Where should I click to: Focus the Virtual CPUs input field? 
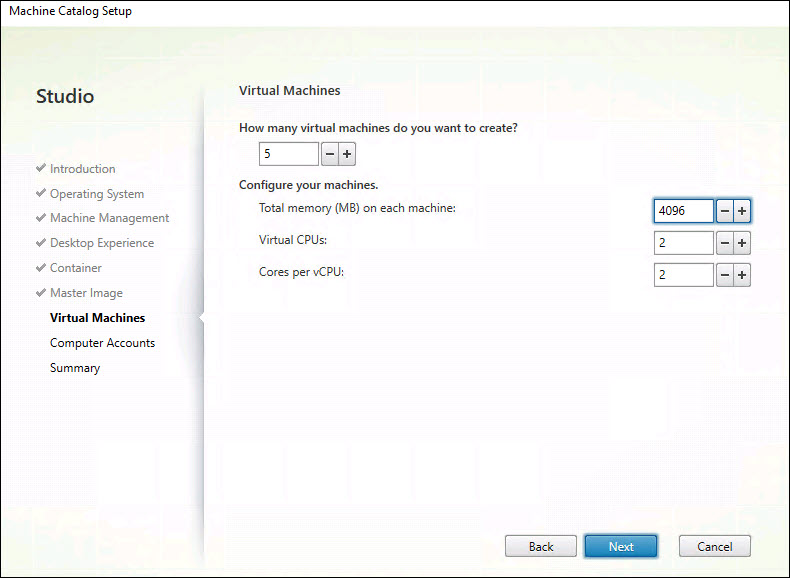click(x=683, y=243)
